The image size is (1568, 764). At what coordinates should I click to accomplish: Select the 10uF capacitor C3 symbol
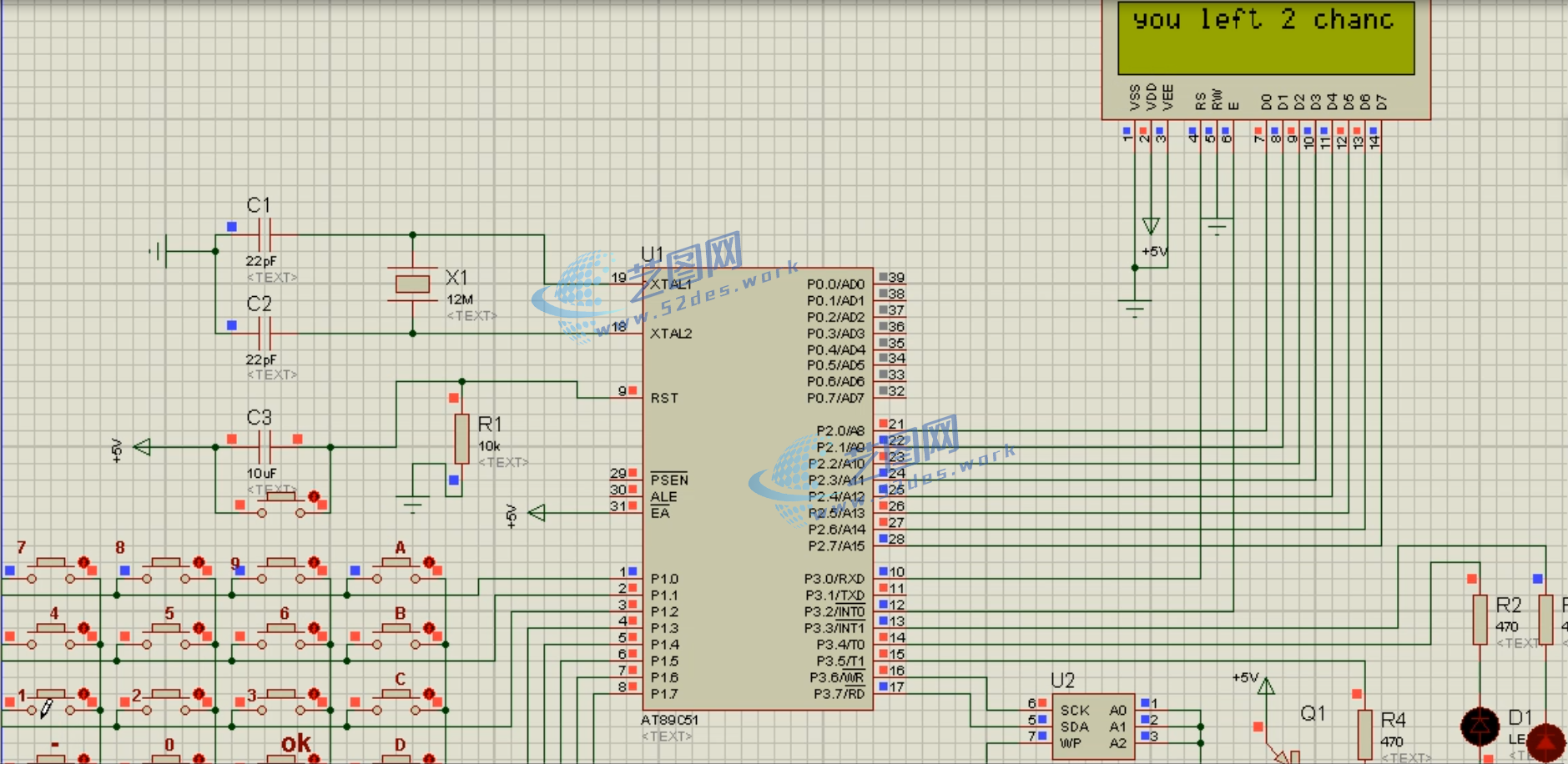[x=265, y=447]
